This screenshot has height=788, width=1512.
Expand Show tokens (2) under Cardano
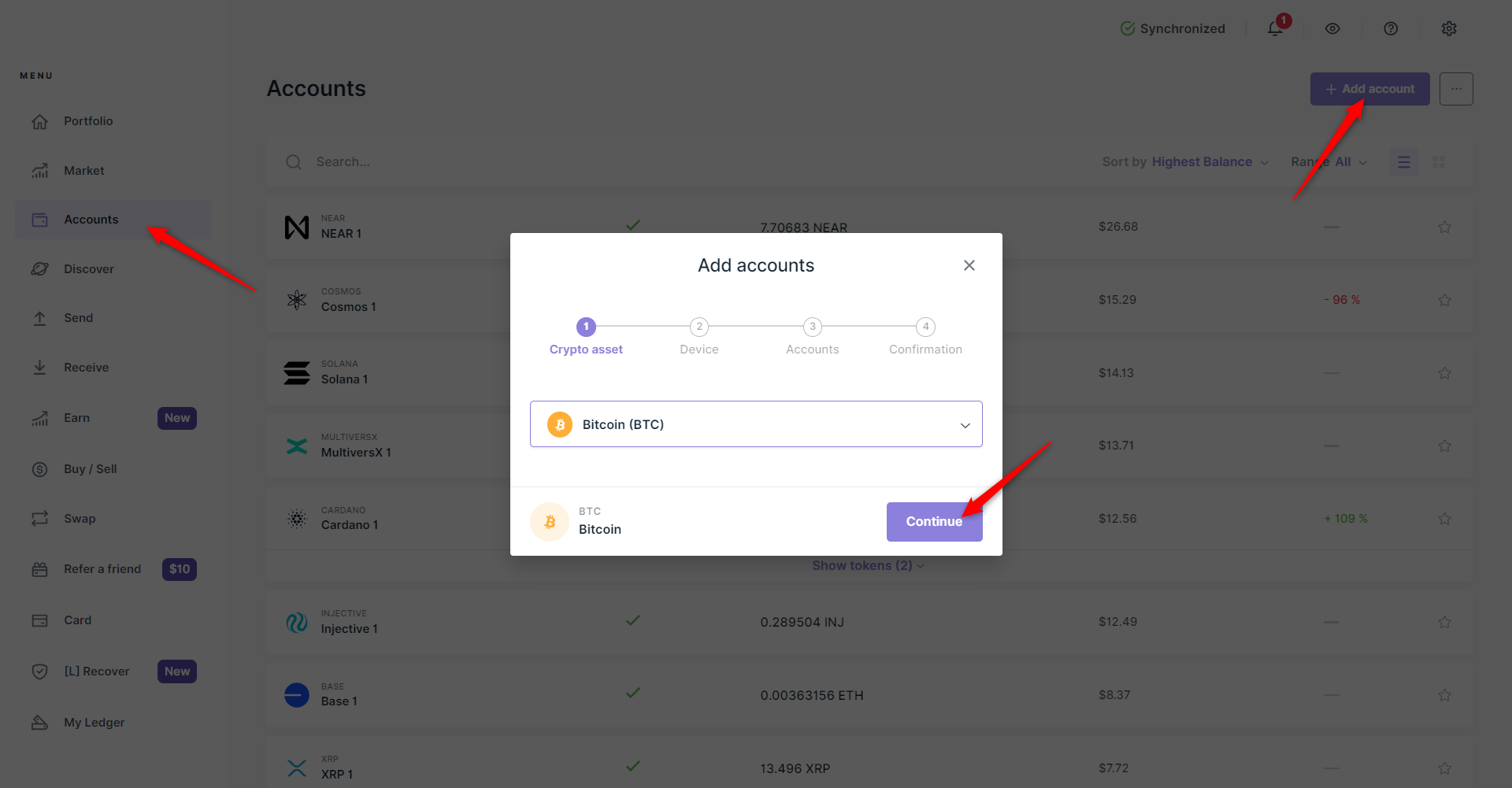tap(868, 566)
